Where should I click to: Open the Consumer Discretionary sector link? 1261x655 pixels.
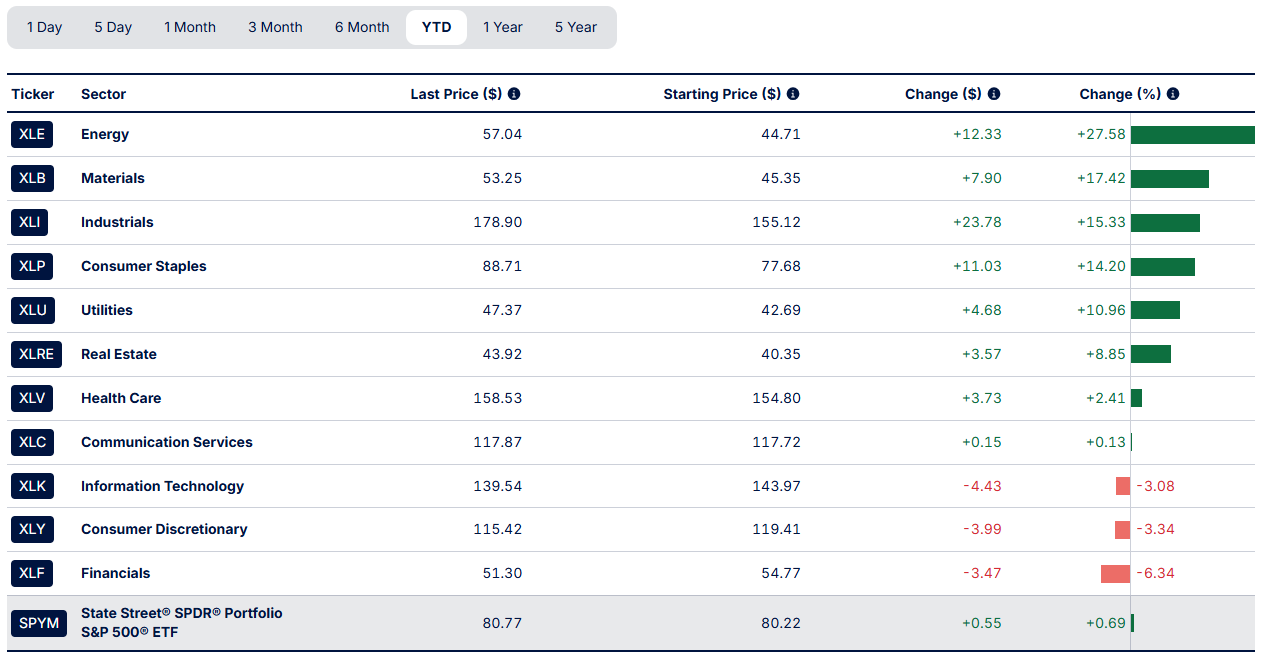tap(164, 529)
